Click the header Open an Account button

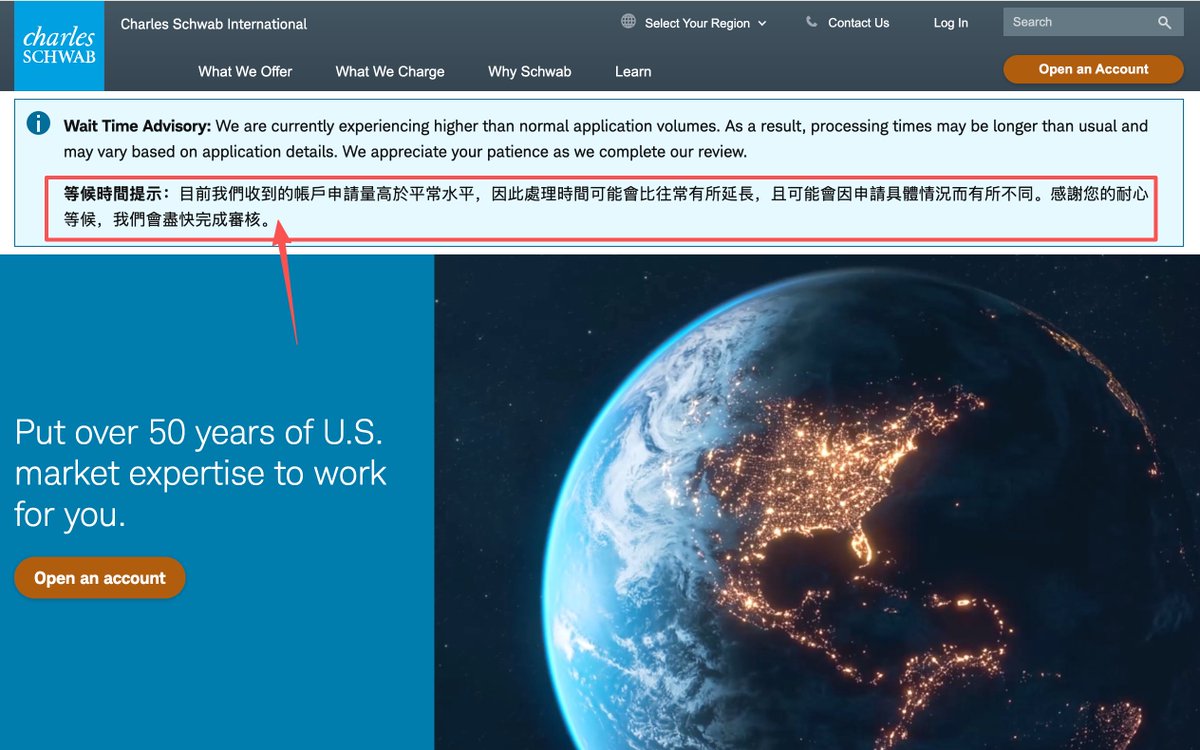point(1093,69)
